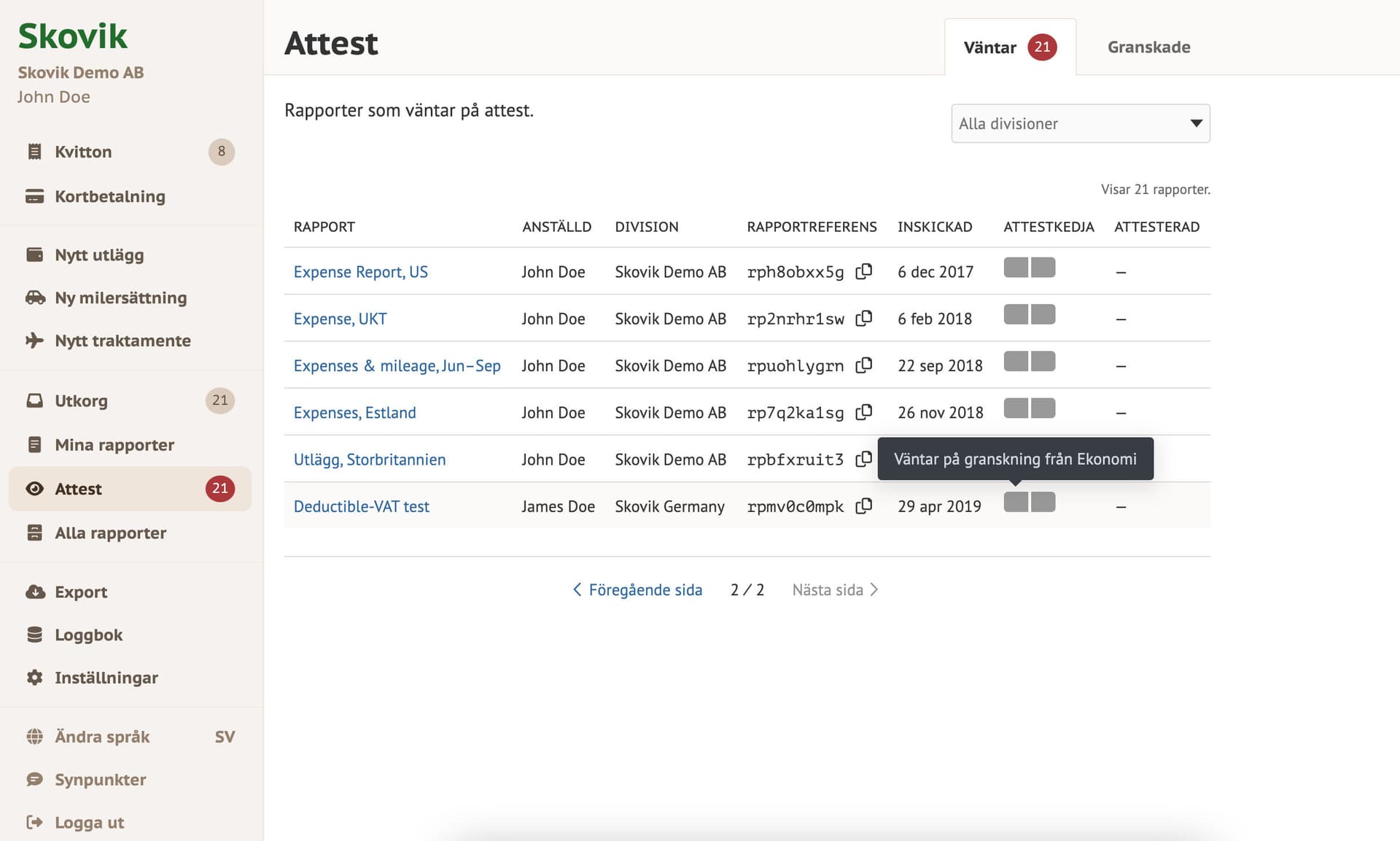Click the Ny milersättning car icon
Viewport: 1400px width, 841px height.
(35, 298)
